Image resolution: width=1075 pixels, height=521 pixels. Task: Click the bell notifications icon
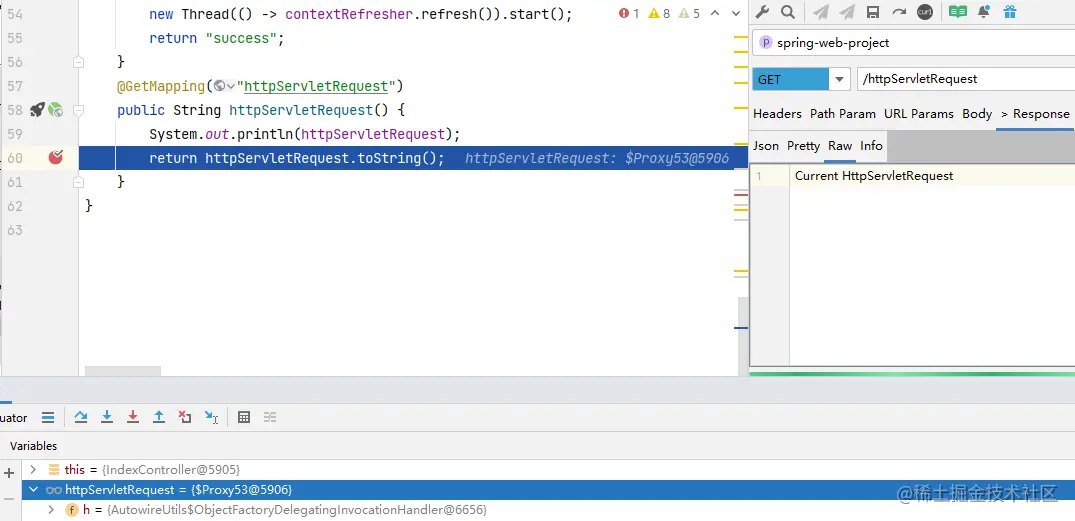984,12
